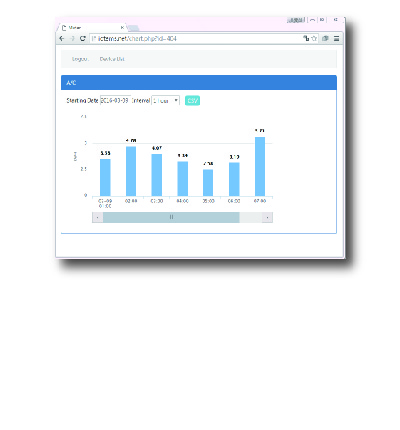Click the browser forward arrow

pos(72,39)
